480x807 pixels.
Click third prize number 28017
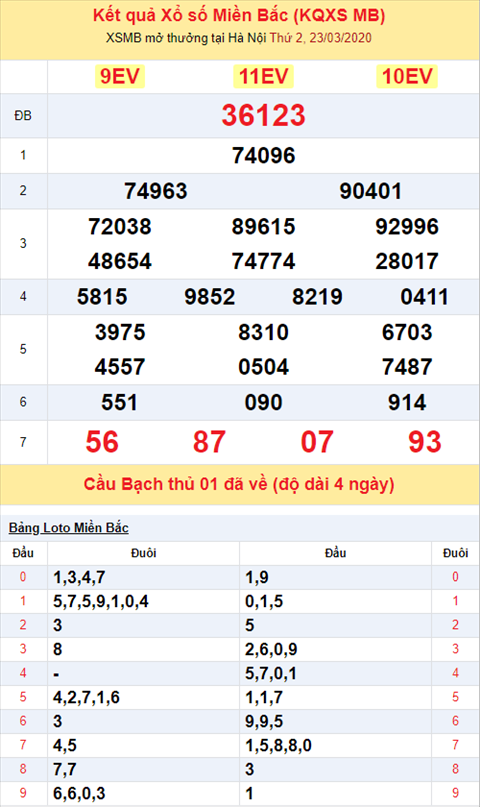coord(407,261)
